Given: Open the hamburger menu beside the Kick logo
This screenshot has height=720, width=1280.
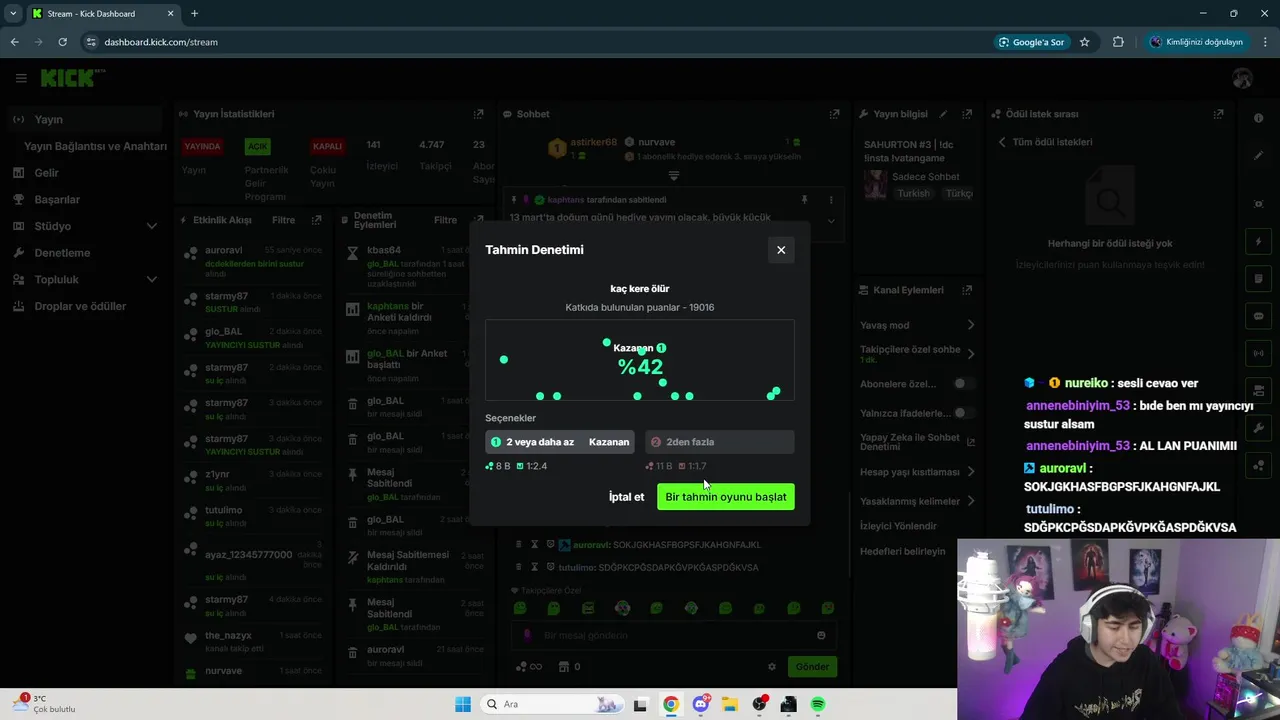Looking at the screenshot, I should (x=21, y=78).
